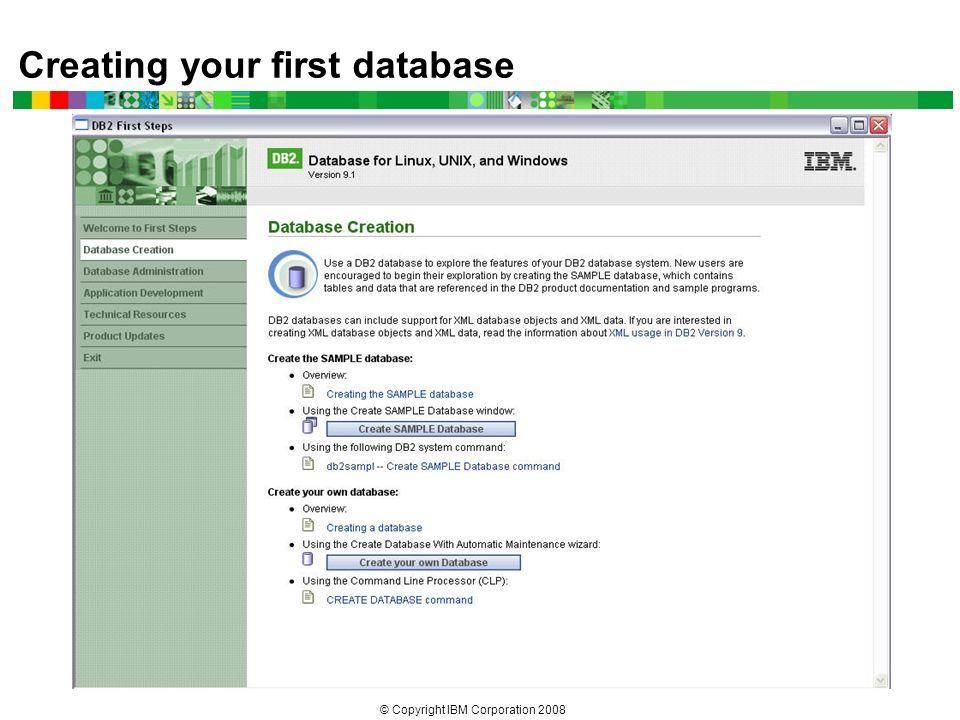The image size is (960, 720).
Task: Click the scrollbar up arrow
Action: tap(880, 146)
